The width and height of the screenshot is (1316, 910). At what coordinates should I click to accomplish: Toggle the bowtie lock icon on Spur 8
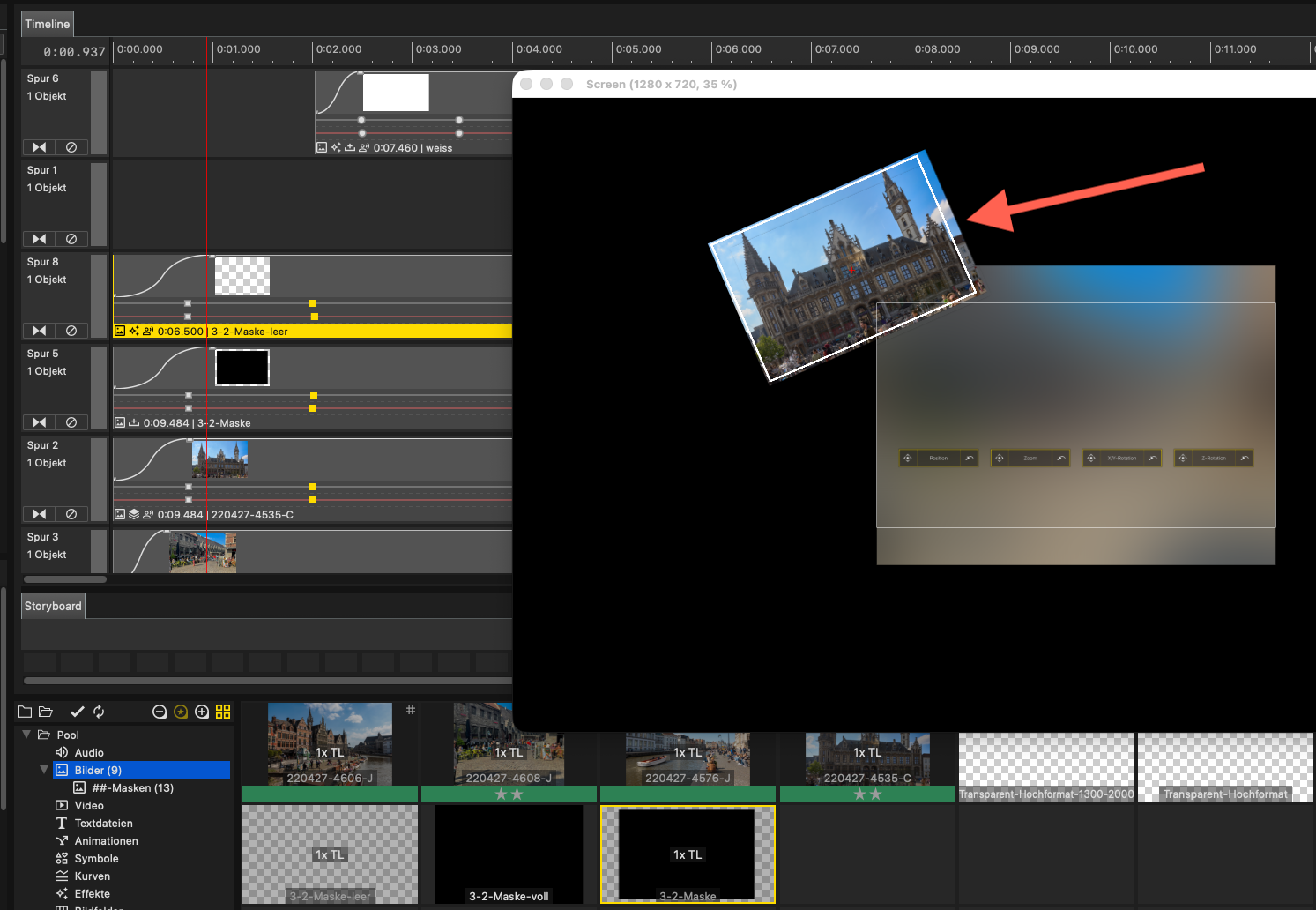pyautogui.click(x=39, y=331)
